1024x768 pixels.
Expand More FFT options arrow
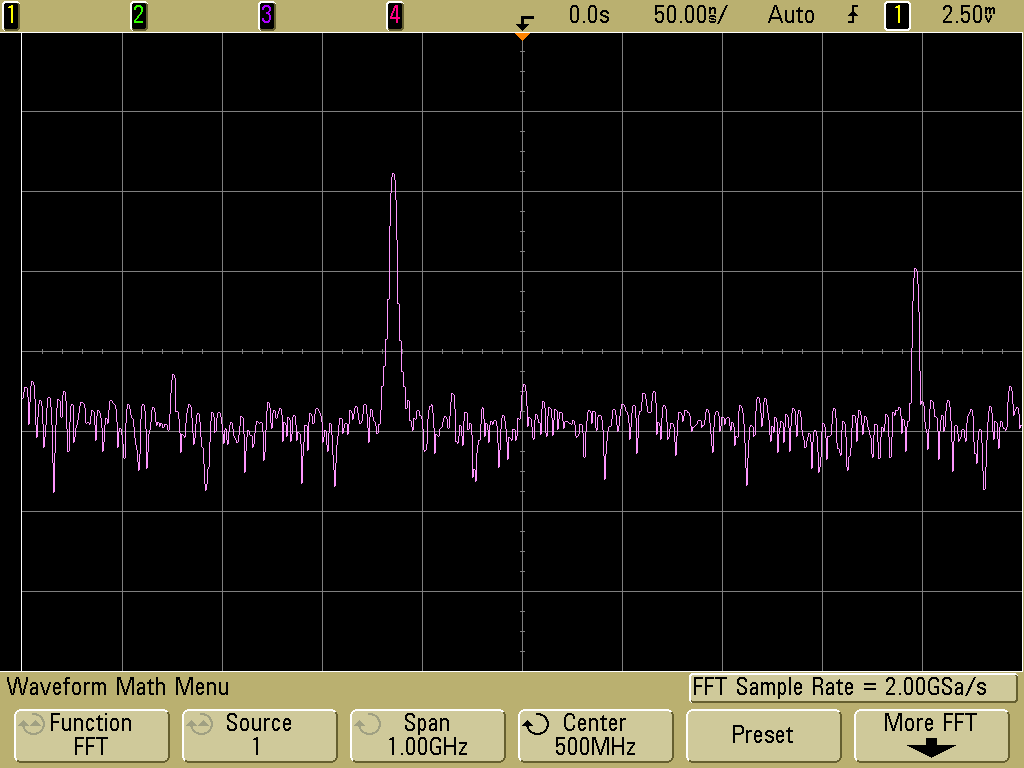point(930,748)
